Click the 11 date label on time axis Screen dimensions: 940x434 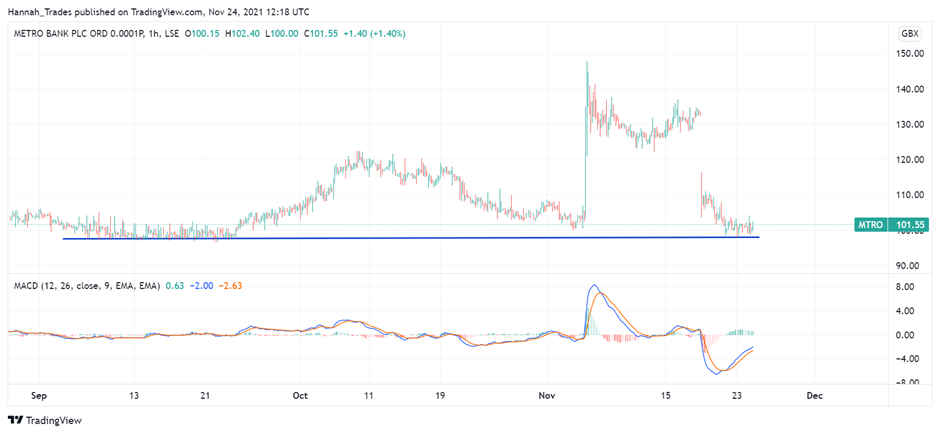click(x=369, y=396)
